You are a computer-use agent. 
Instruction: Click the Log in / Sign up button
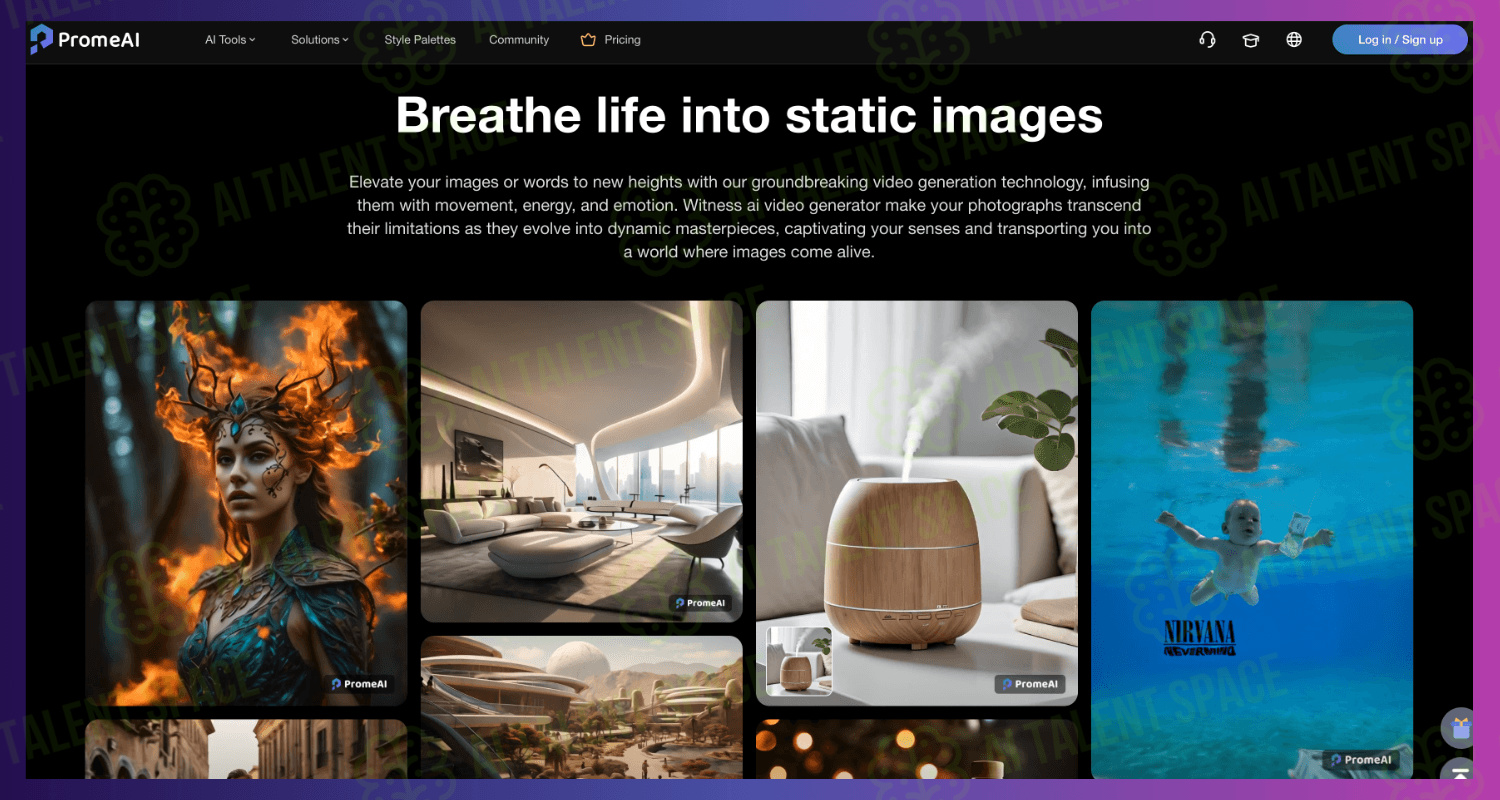[1400, 40]
